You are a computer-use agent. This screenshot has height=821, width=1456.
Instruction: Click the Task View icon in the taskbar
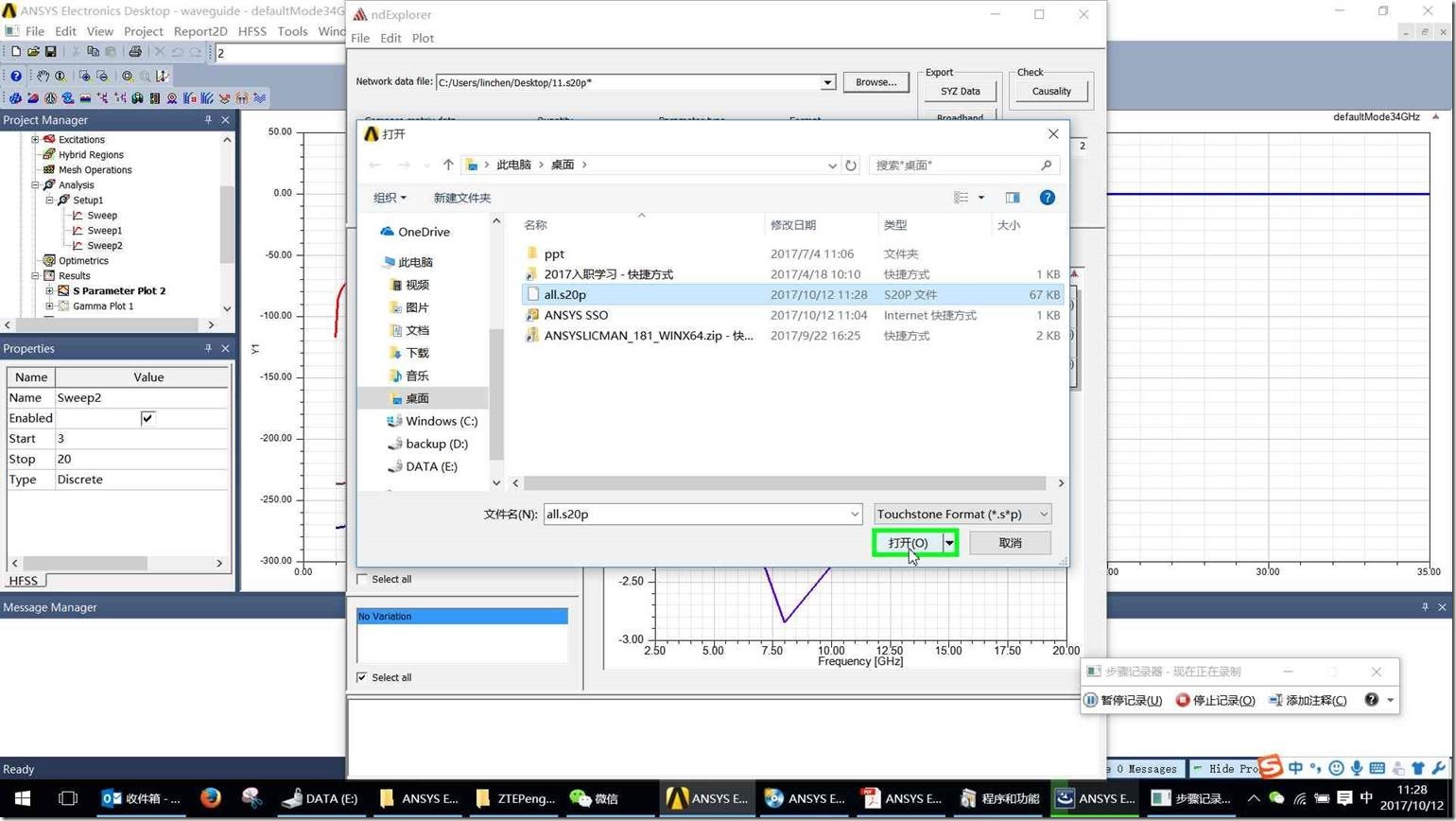tap(67, 798)
